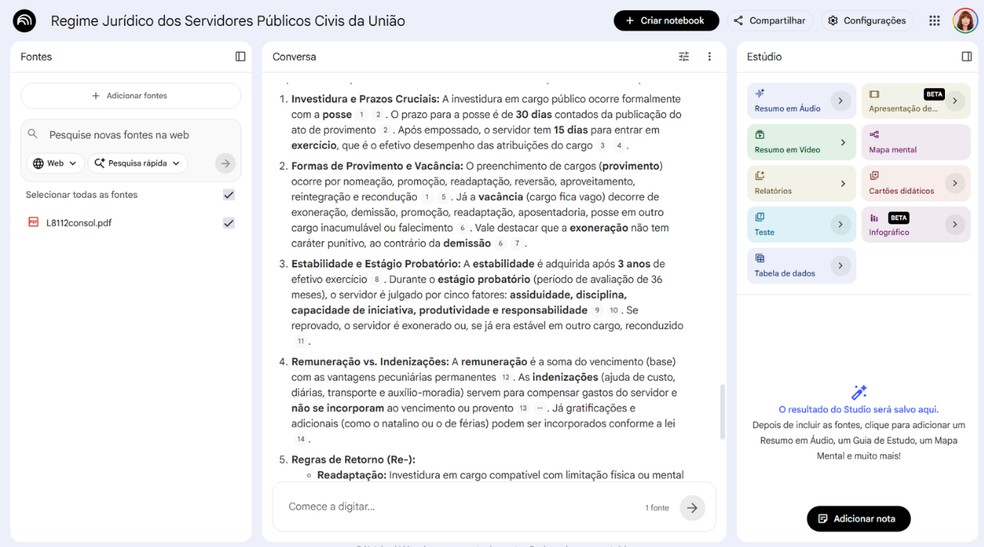Open Configurações button
The width and height of the screenshot is (984, 547).
point(867,21)
